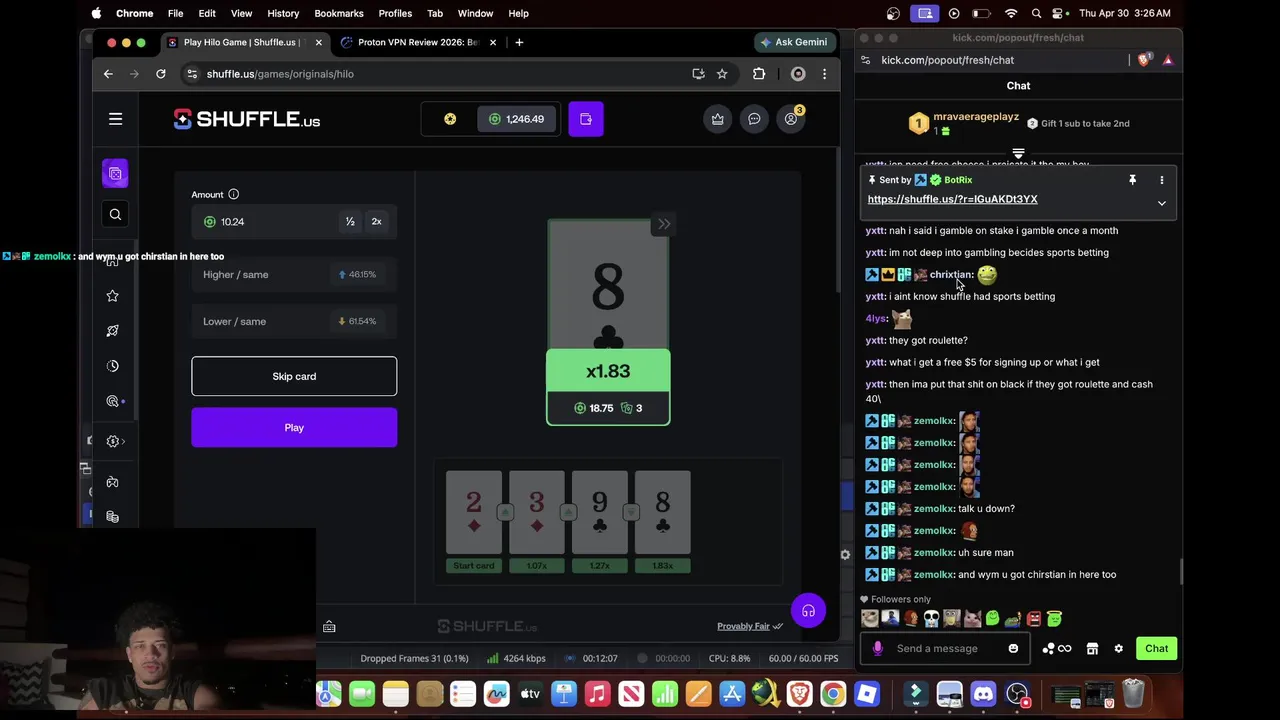This screenshot has height=720, width=1280.
Task: Open a new Chrome tab
Action: (x=519, y=42)
